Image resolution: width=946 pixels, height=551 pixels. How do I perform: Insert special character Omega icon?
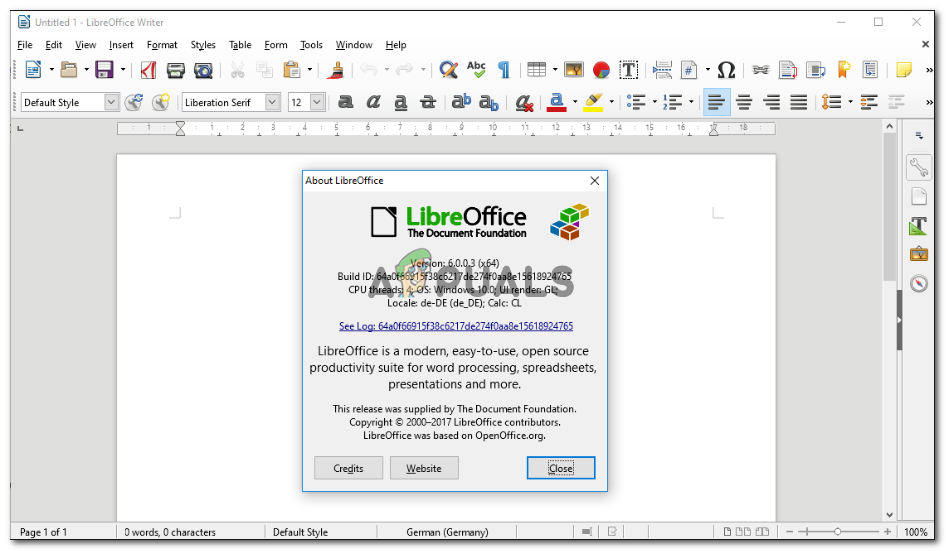(x=726, y=70)
